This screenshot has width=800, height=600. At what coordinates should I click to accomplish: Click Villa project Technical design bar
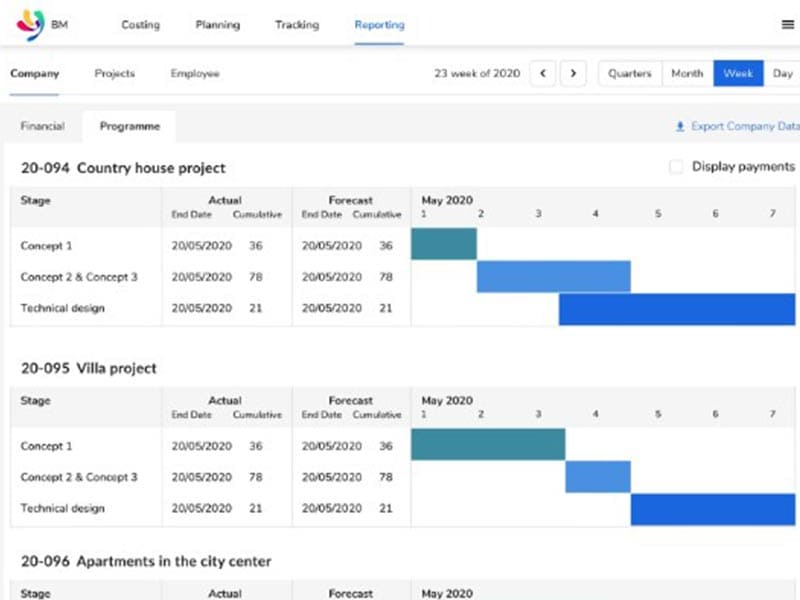712,509
